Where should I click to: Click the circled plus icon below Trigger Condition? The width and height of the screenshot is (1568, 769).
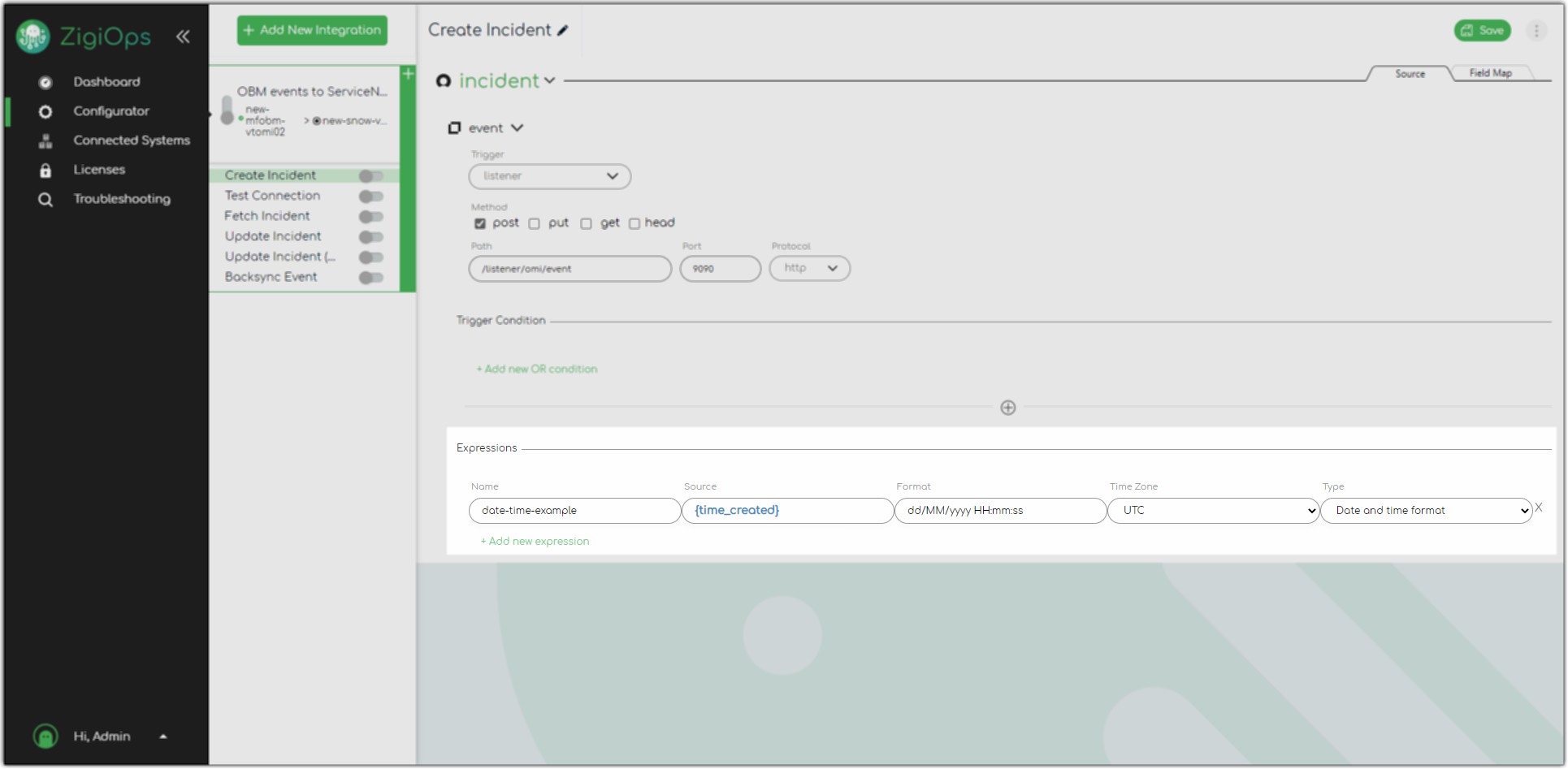tap(1007, 408)
